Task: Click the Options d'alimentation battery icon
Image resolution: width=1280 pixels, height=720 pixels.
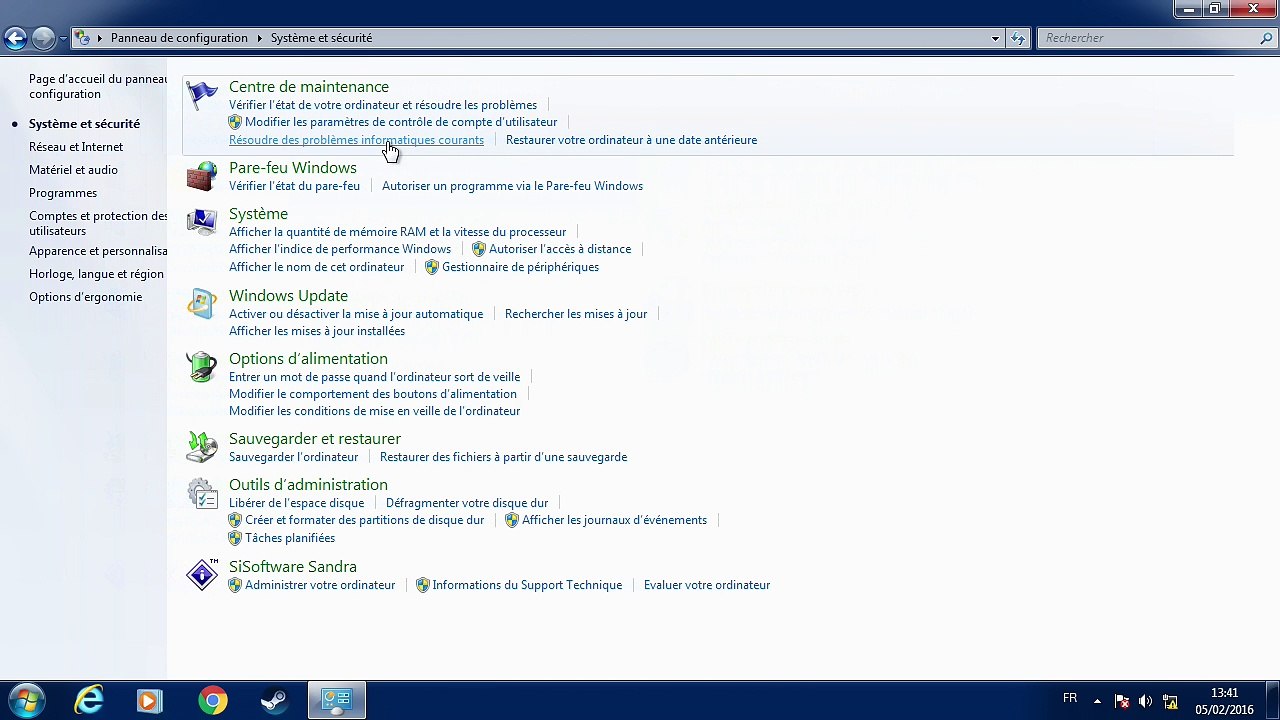Action: pos(202,367)
